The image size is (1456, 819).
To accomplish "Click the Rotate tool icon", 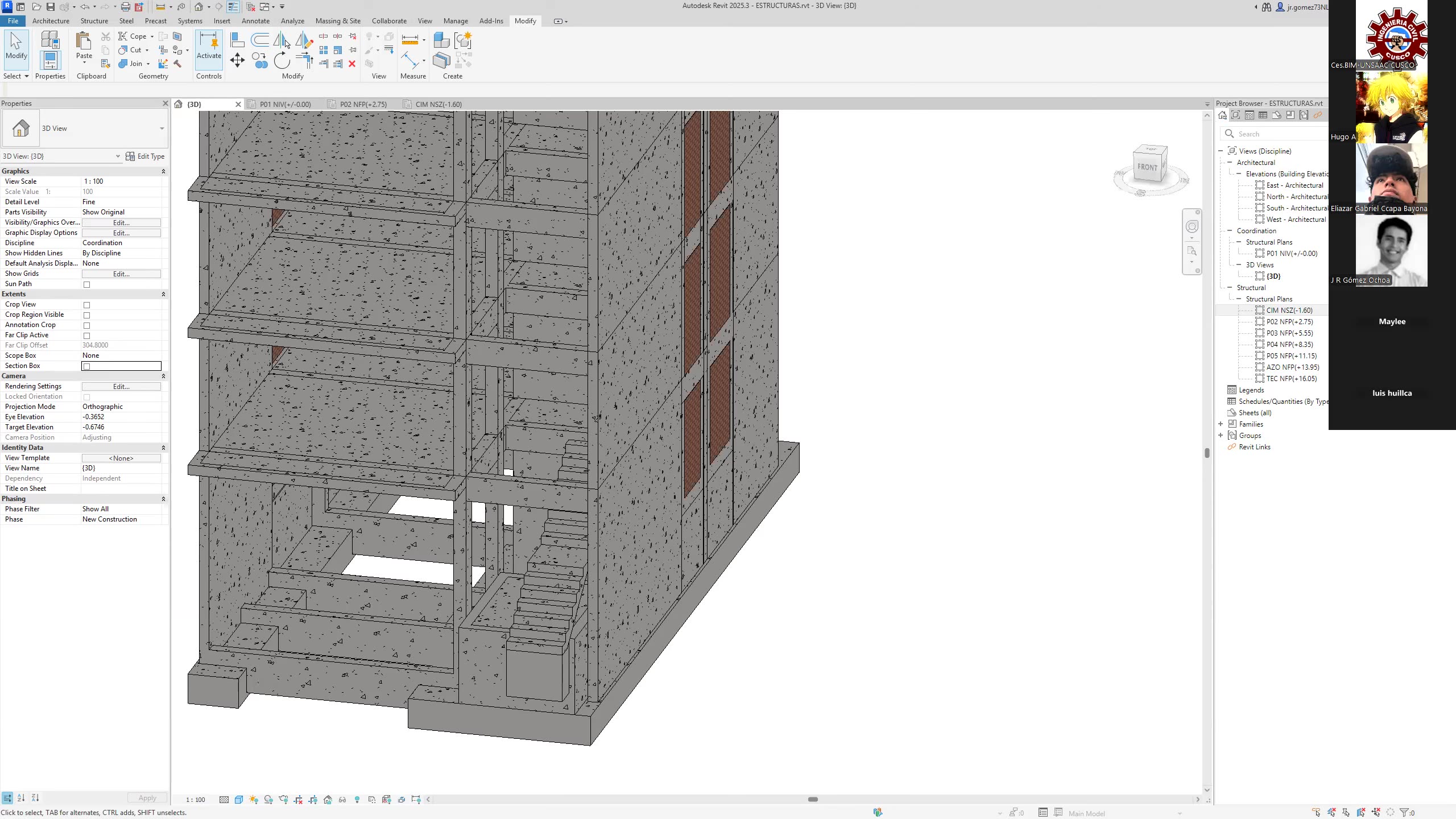I will pyautogui.click(x=282, y=60).
